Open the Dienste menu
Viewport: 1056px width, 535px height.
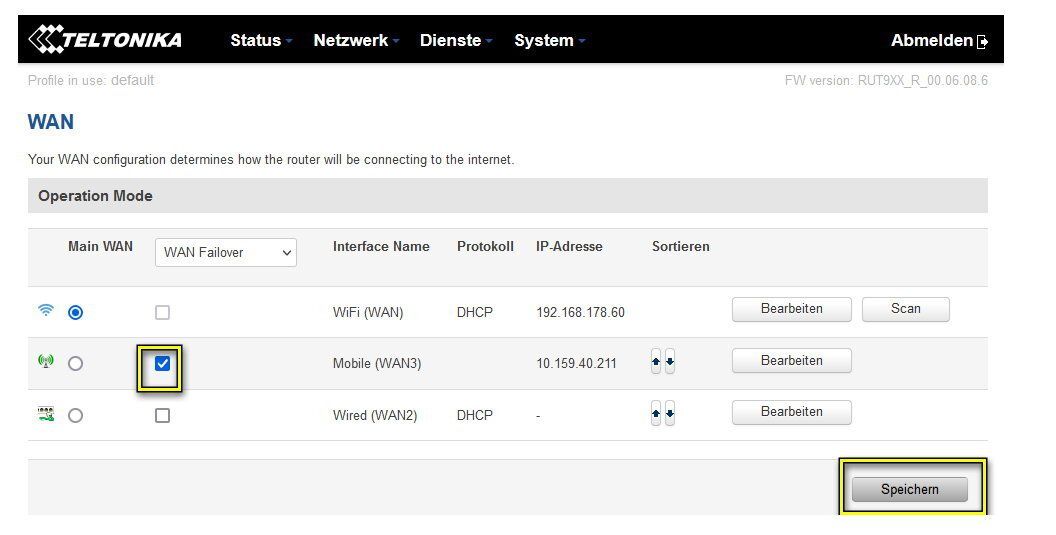456,41
